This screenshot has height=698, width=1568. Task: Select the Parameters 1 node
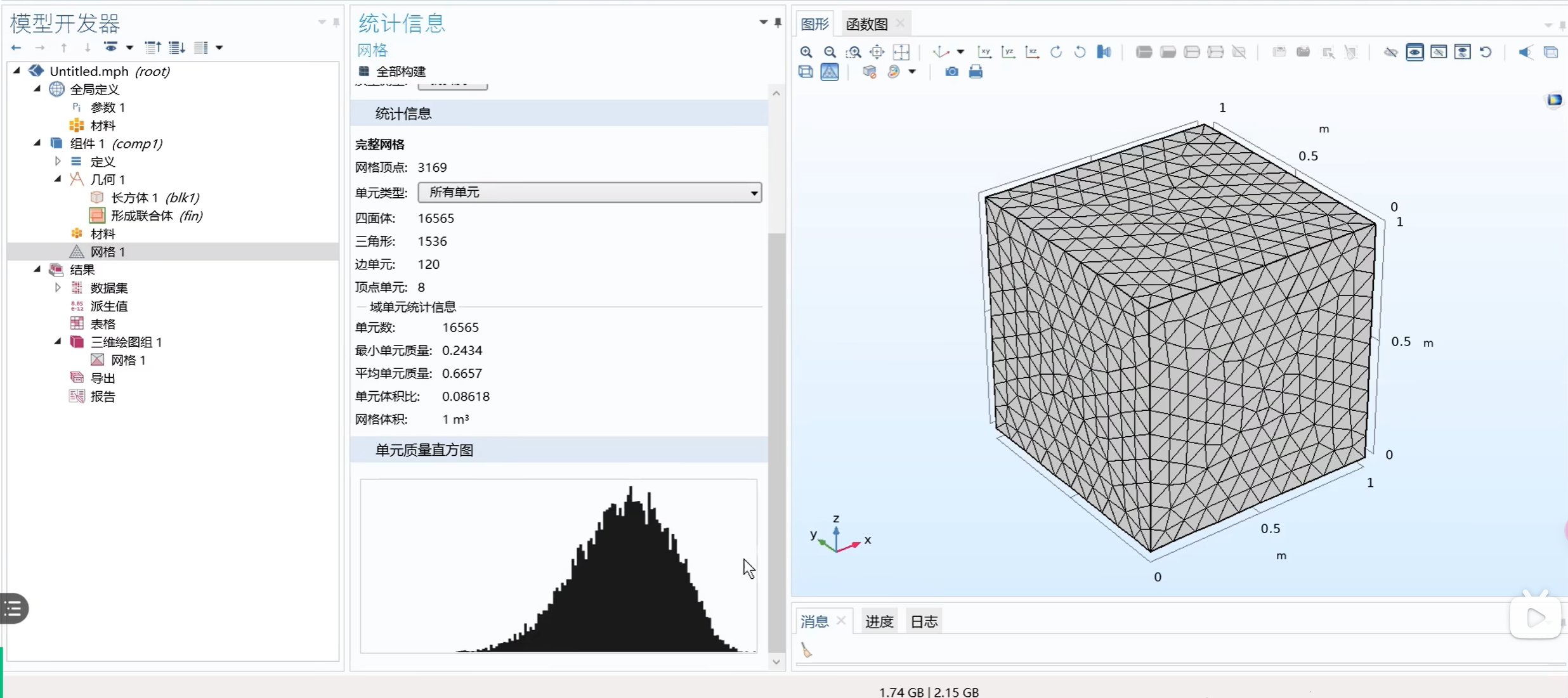click(x=107, y=107)
